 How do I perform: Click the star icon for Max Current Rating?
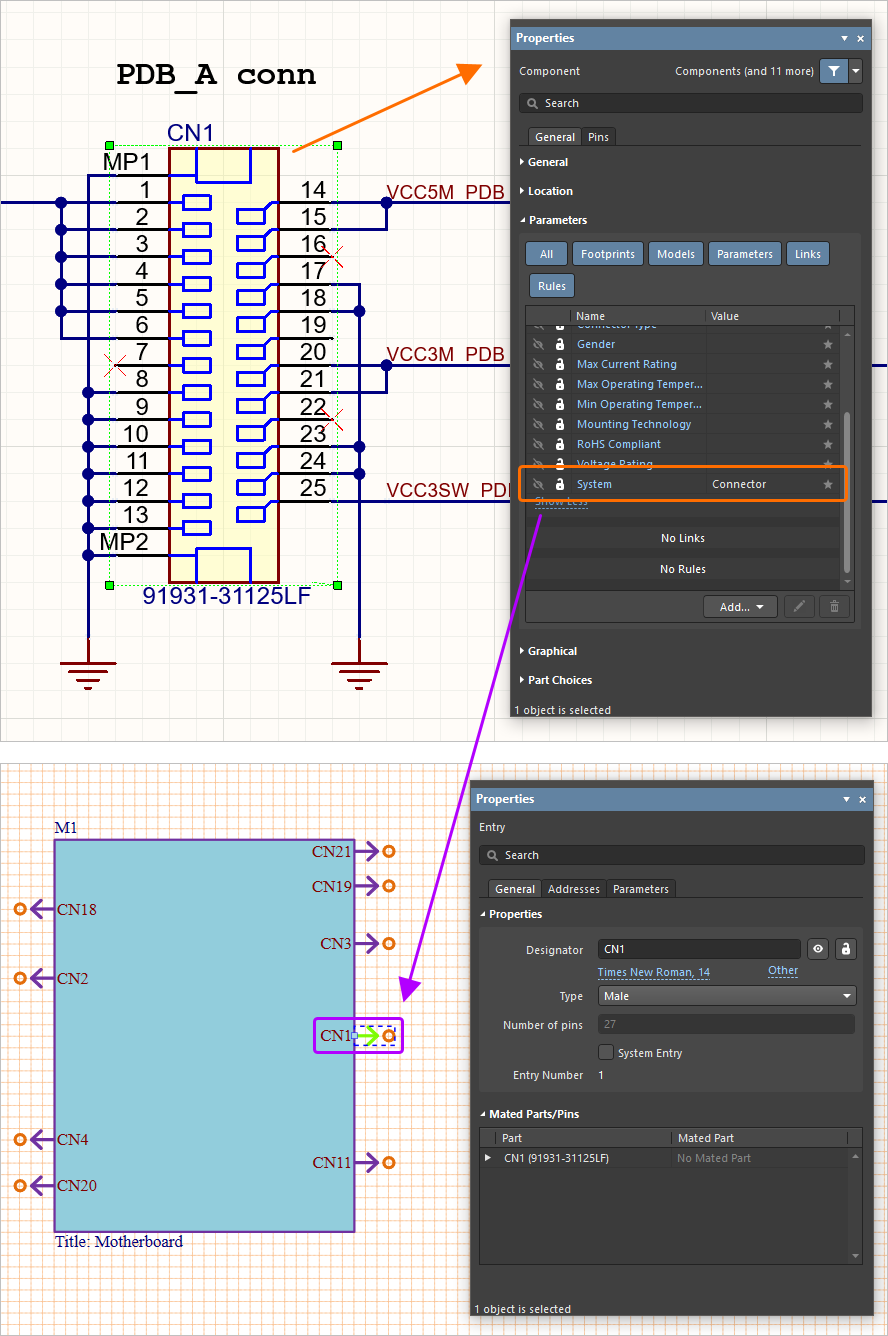coord(828,364)
